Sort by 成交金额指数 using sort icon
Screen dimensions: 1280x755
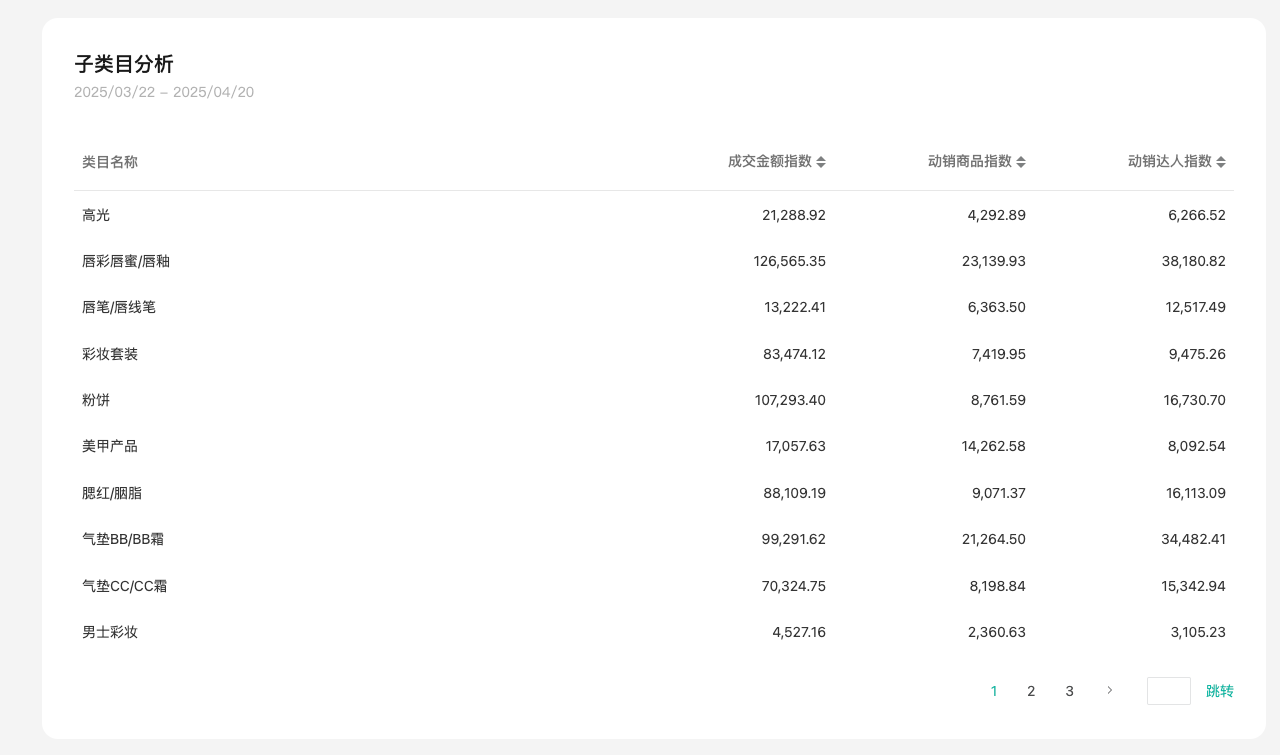(821, 162)
